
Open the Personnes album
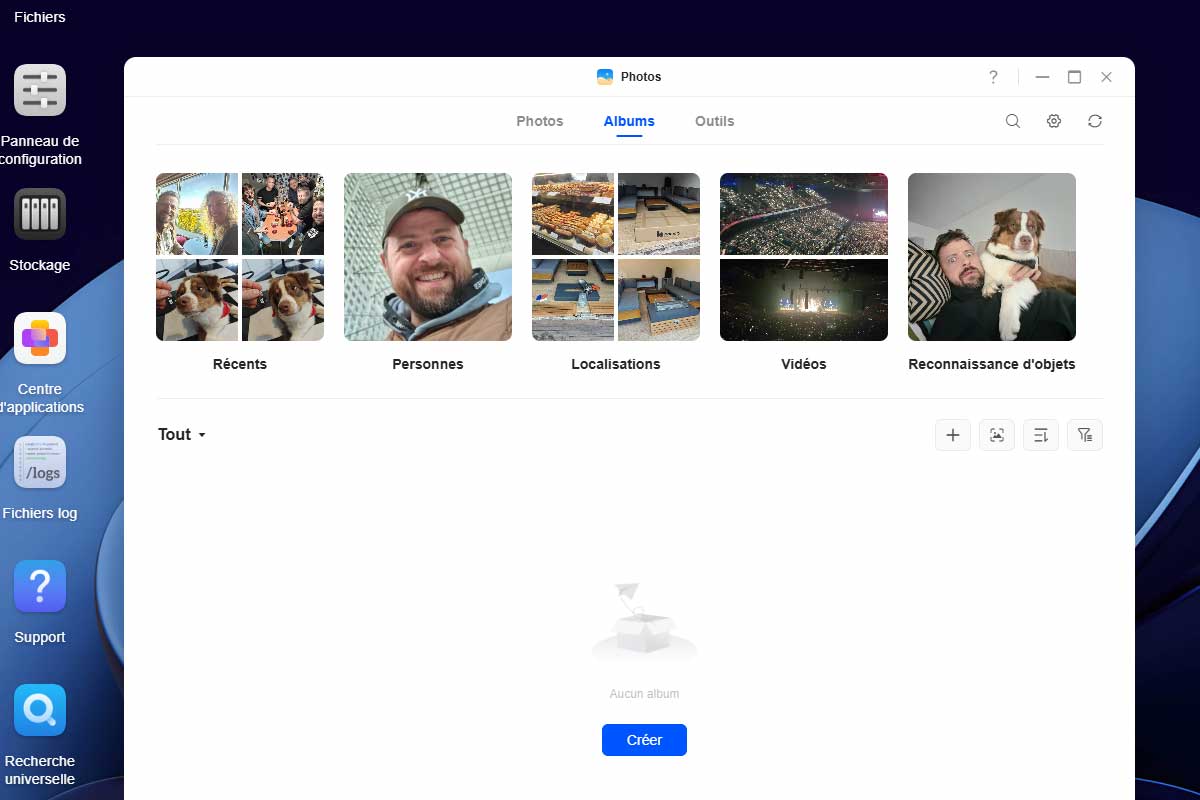coord(428,257)
